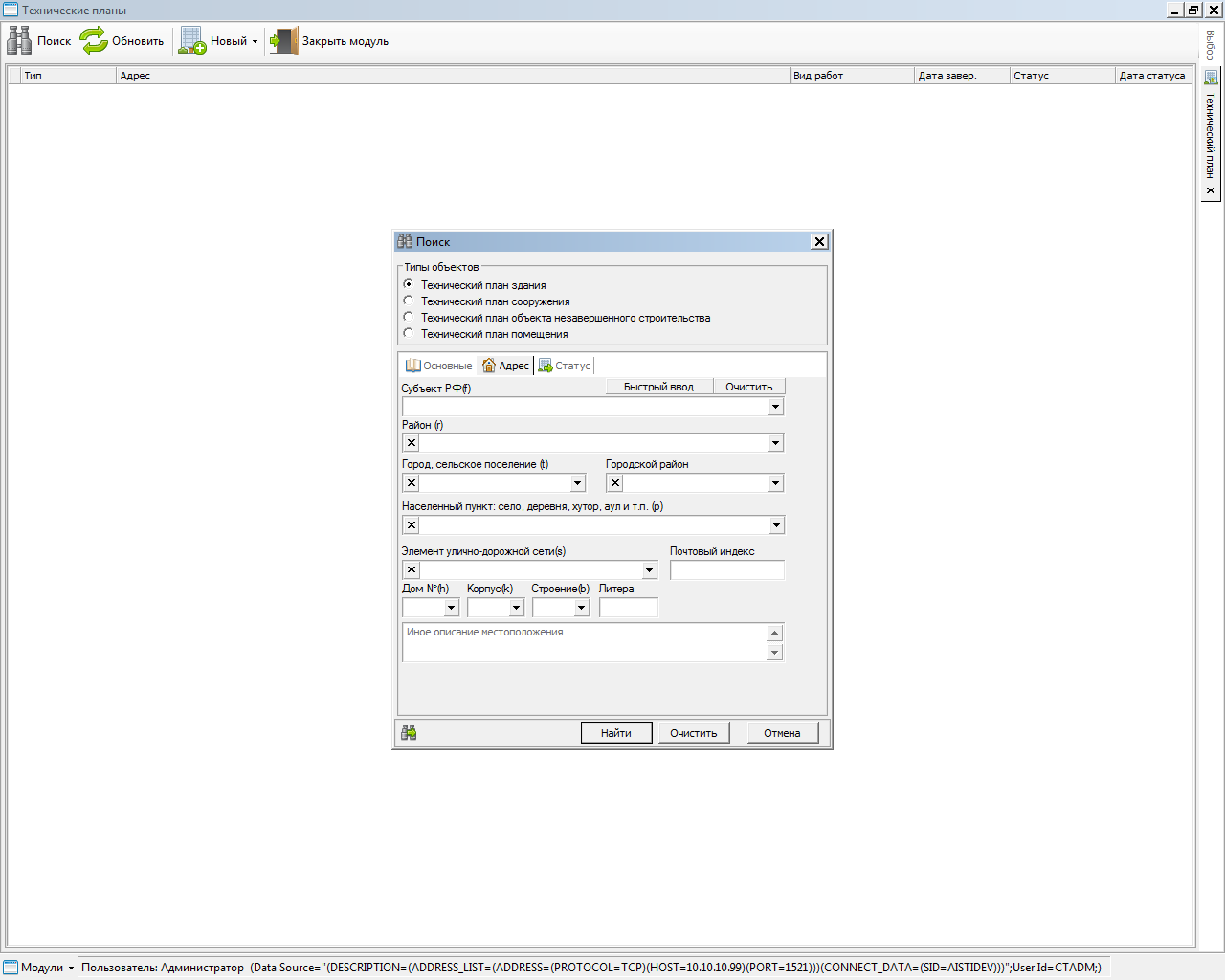Click binoculars icon at search dialog bottom-left

click(410, 732)
